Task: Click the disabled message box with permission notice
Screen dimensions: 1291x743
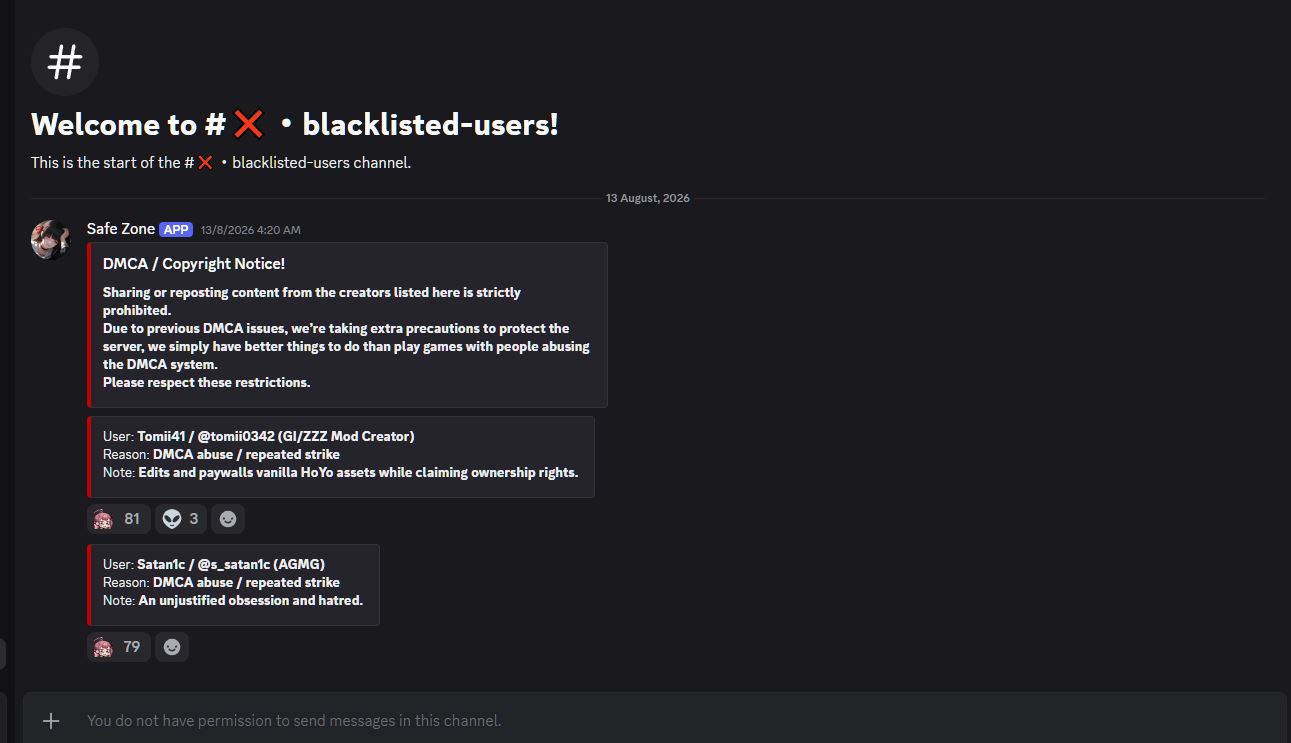Action: tap(654, 720)
